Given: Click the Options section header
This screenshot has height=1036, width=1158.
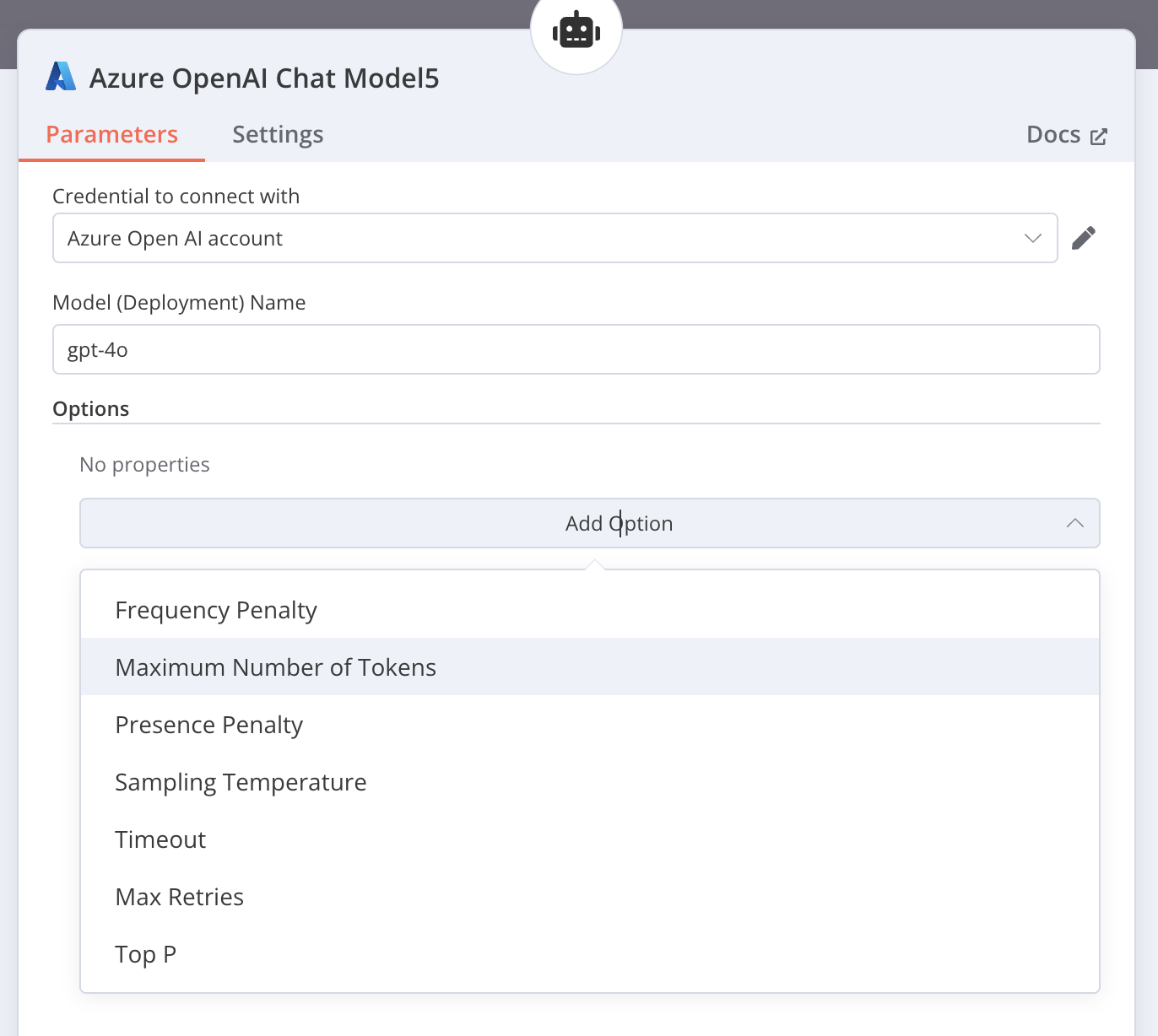Looking at the screenshot, I should tap(91, 409).
